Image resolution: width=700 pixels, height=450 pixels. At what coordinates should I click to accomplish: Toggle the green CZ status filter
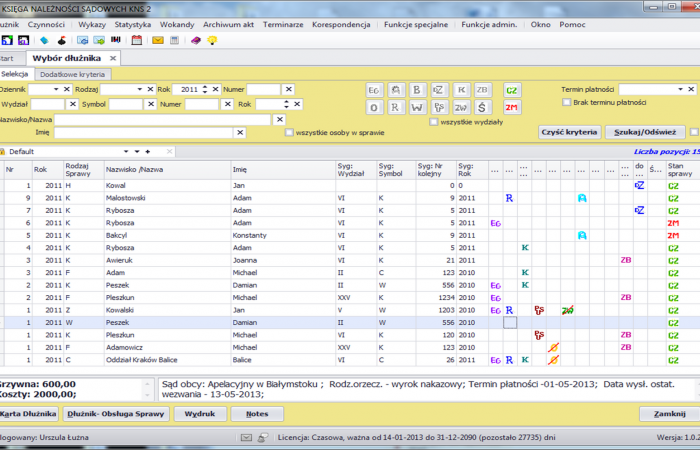click(x=512, y=90)
